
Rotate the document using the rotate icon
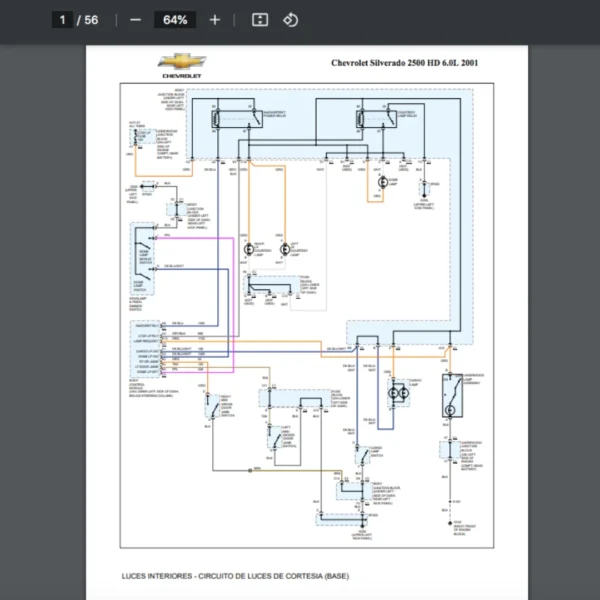coord(291,20)
